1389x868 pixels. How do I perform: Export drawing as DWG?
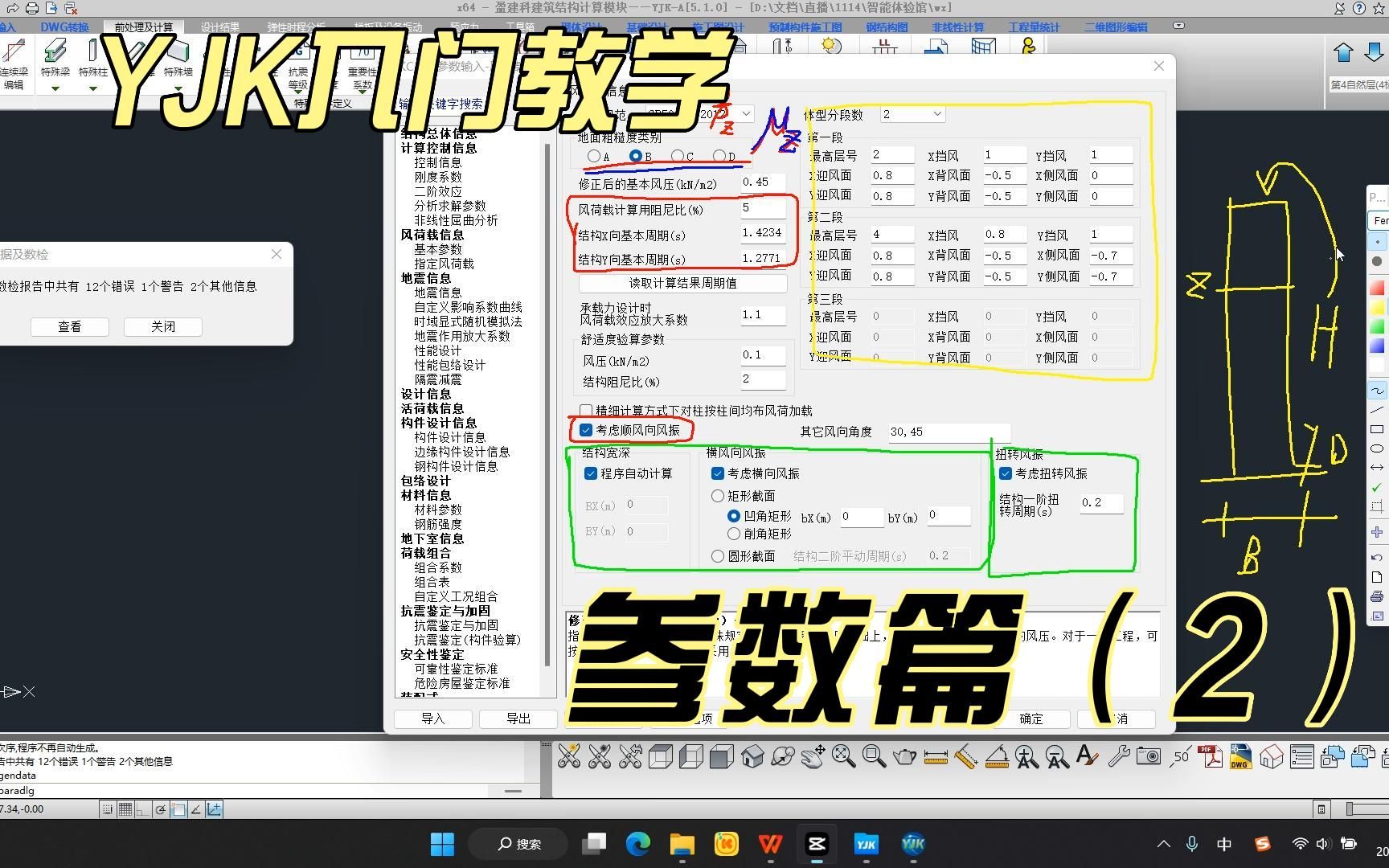[x=1240, y=756]
